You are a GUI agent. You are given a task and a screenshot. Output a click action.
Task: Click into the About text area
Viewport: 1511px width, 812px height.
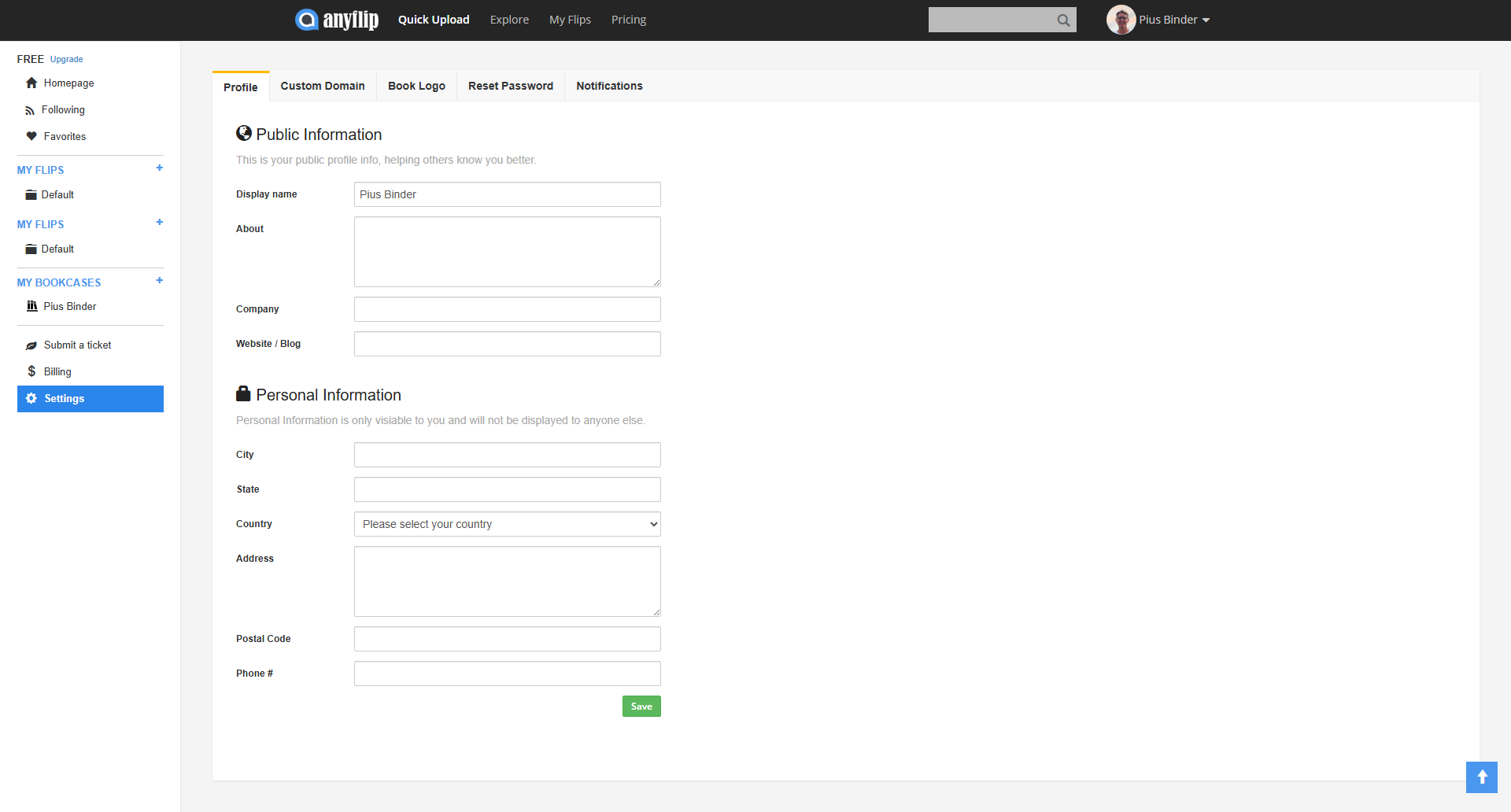click(x=507, y=252)
